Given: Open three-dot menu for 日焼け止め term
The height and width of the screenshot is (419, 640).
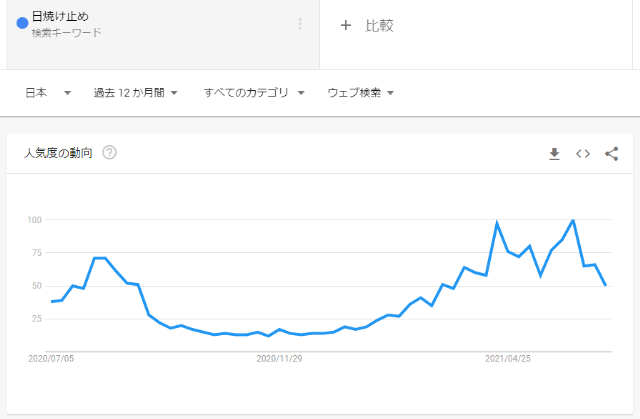Looking at the screenshot, I should (299, 24).
